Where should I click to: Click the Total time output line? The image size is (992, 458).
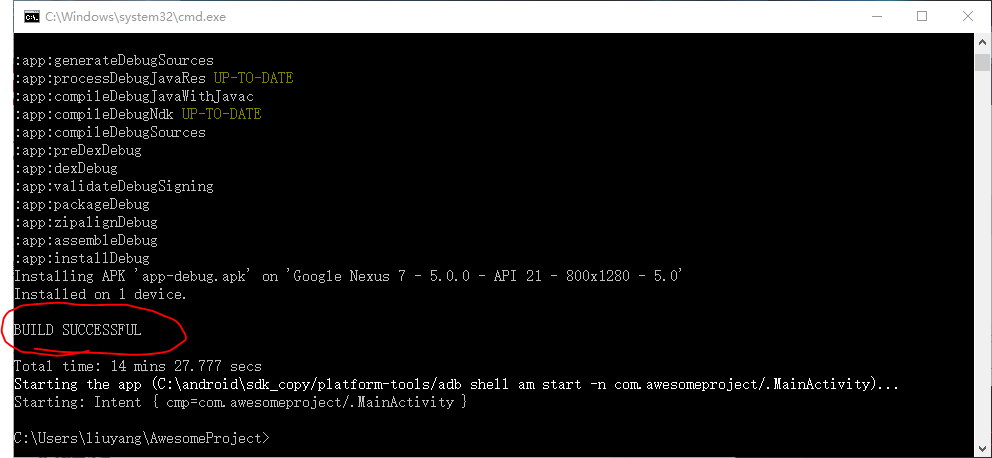click(137, 366)
